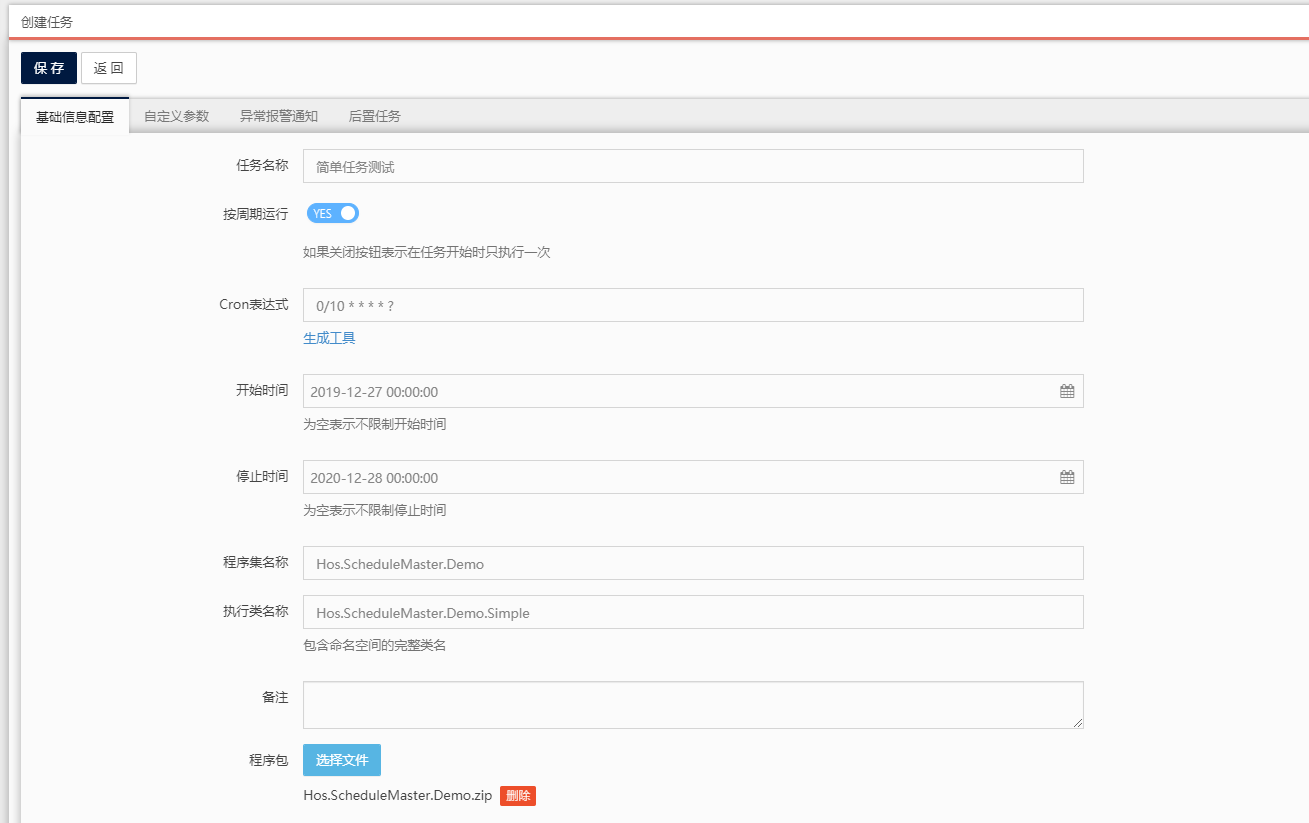Click the calendar icon in 开始时间 field

[1067, 392]
